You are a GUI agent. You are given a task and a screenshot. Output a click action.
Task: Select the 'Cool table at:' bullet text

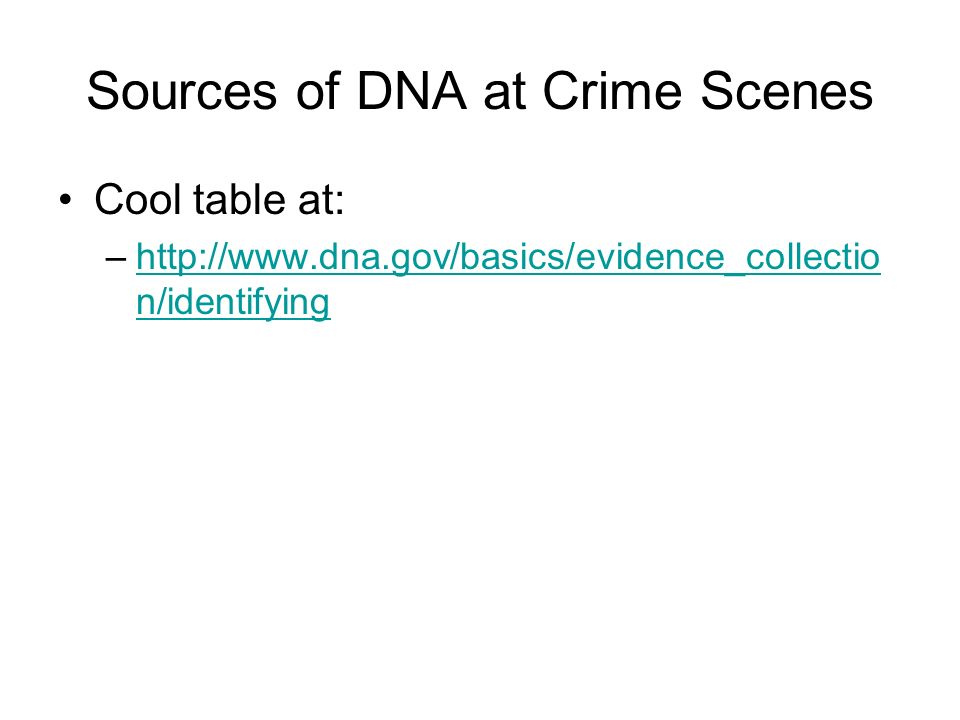coord(219,200)
